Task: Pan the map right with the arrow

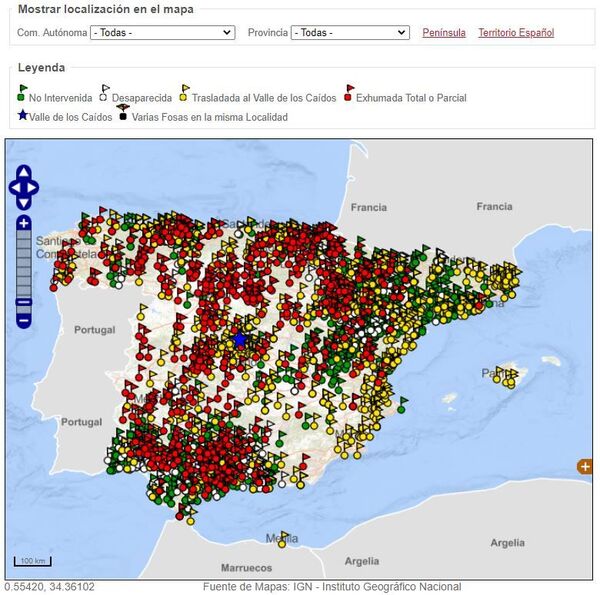Action: (x=34, y=187)
